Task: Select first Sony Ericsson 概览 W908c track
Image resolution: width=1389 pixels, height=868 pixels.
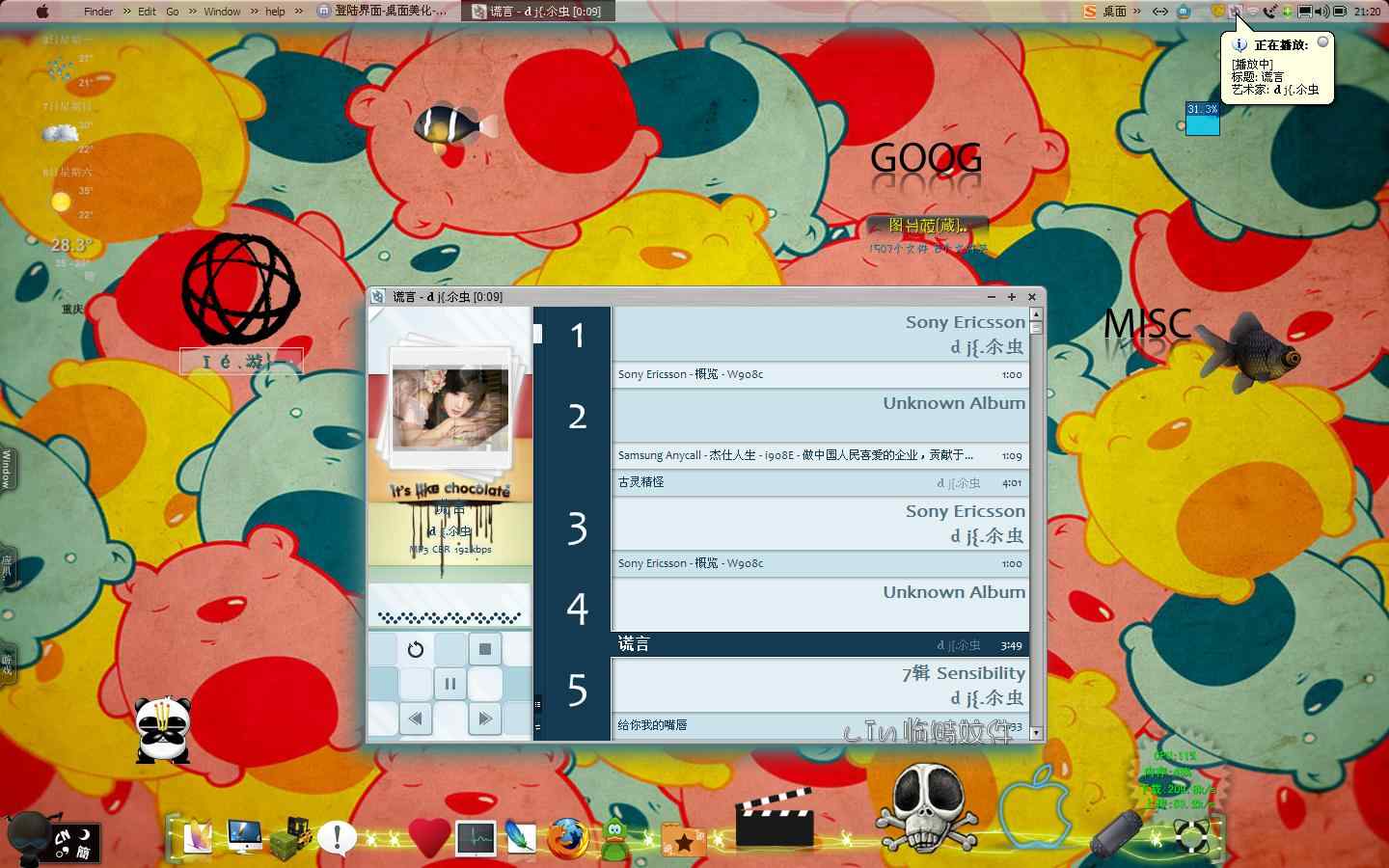Action: tap(820, 374)
